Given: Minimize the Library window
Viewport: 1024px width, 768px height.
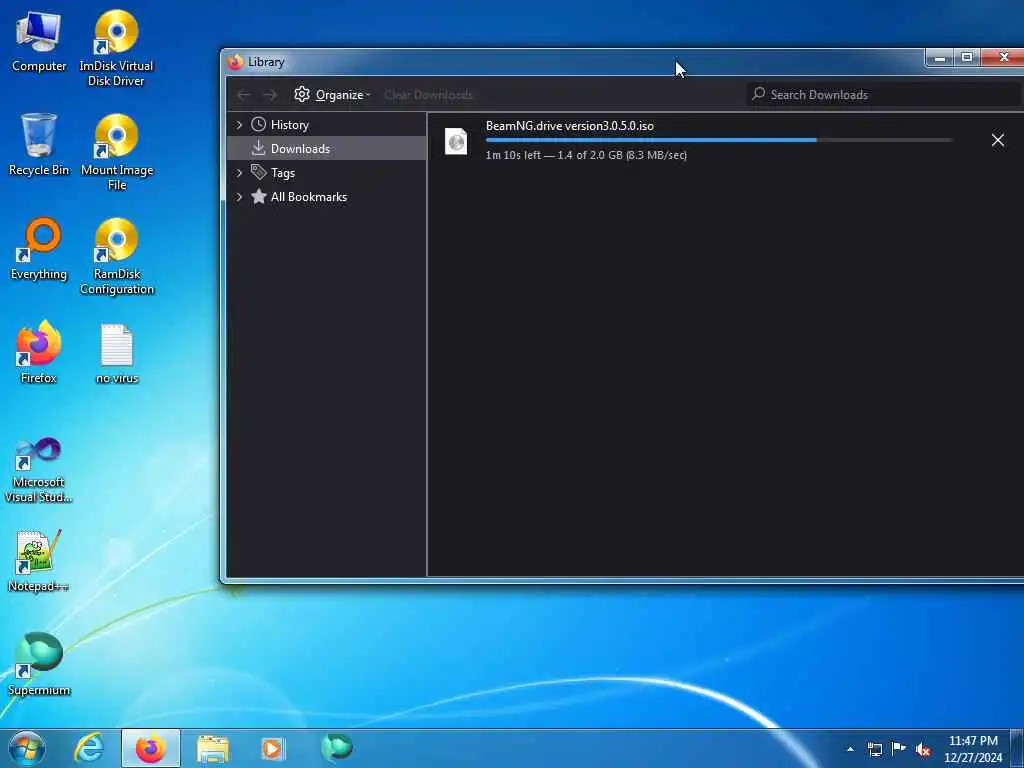Looking at the screenshot, I should tap(940, 58).
